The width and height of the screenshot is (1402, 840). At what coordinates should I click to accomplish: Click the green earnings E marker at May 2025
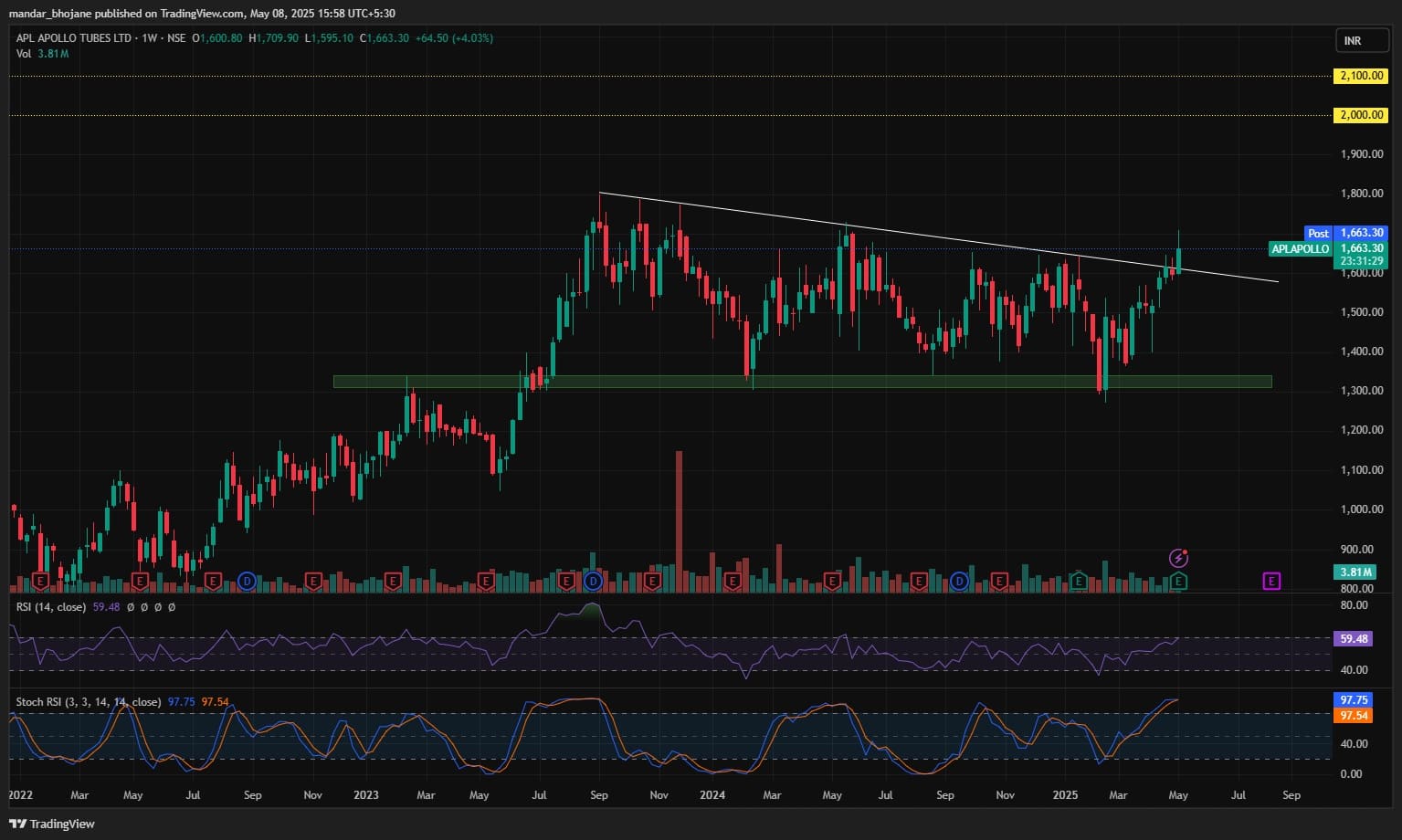[1179, 581]
